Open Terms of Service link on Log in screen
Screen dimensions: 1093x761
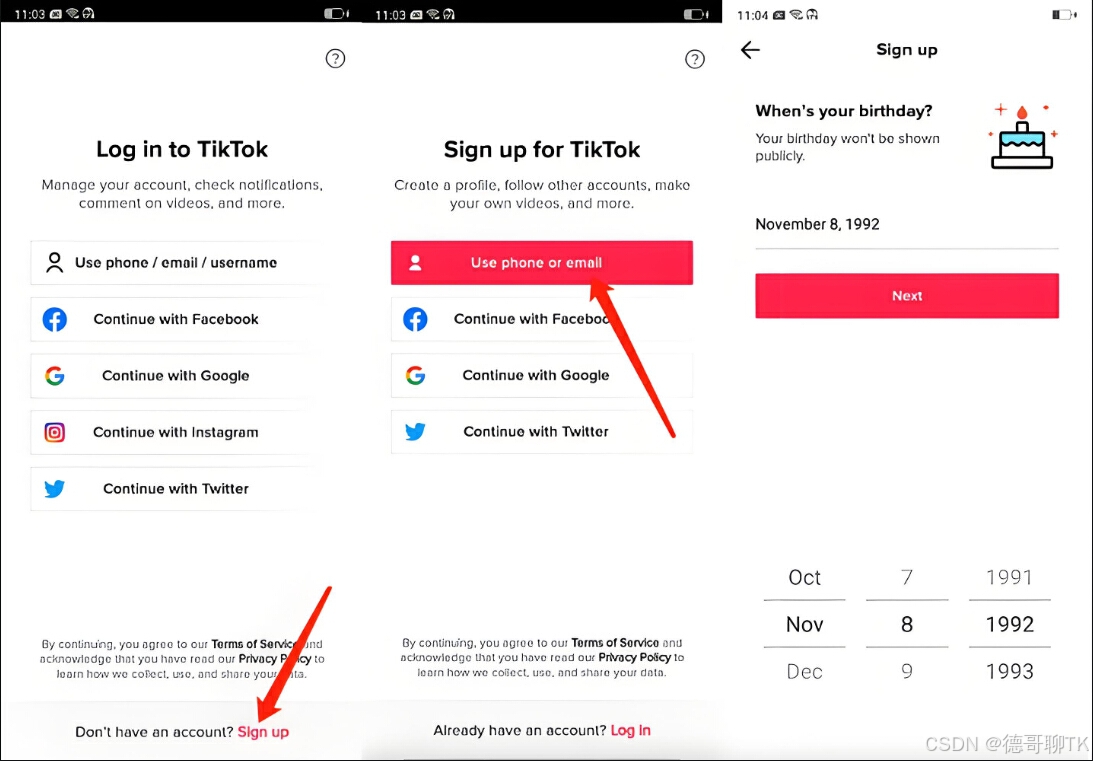[x=253, y=644]
